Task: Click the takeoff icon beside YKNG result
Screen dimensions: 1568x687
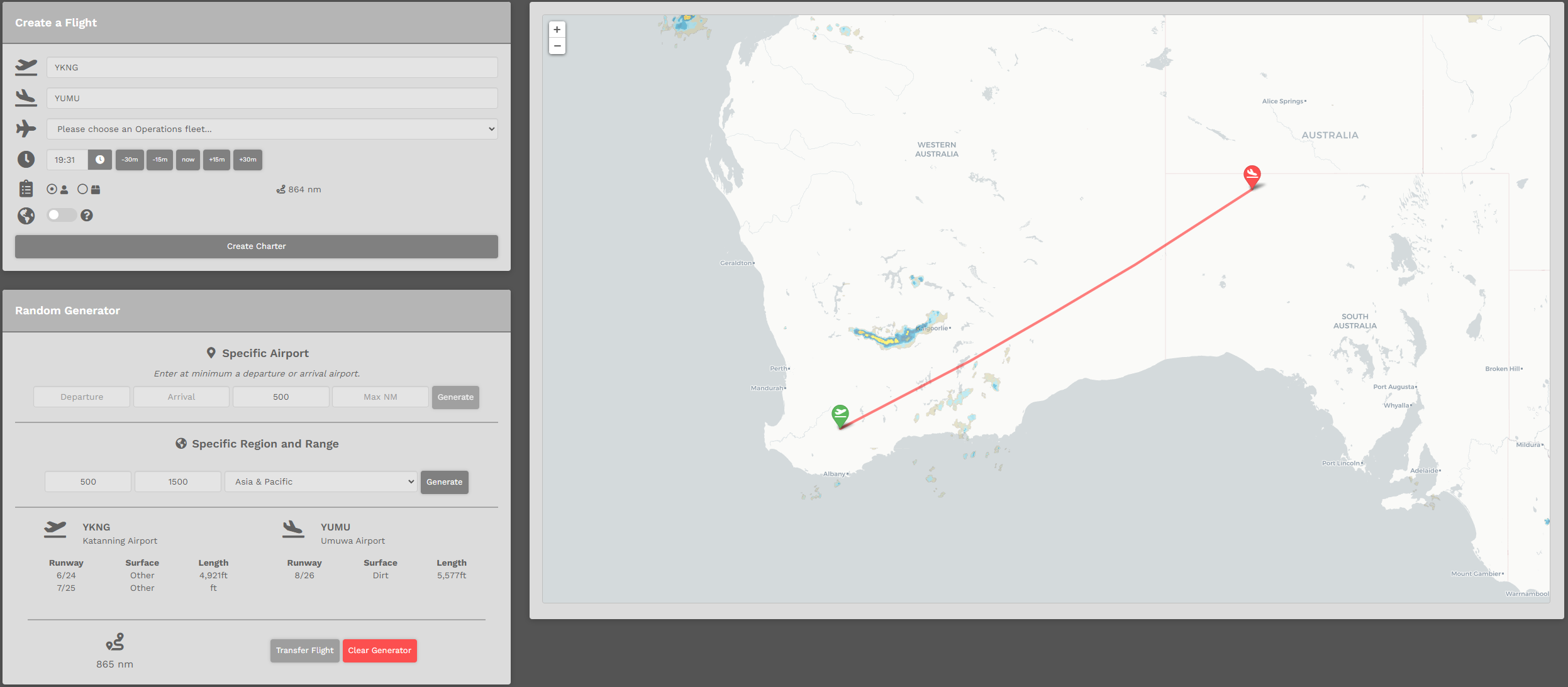Action: click(55, 529)
